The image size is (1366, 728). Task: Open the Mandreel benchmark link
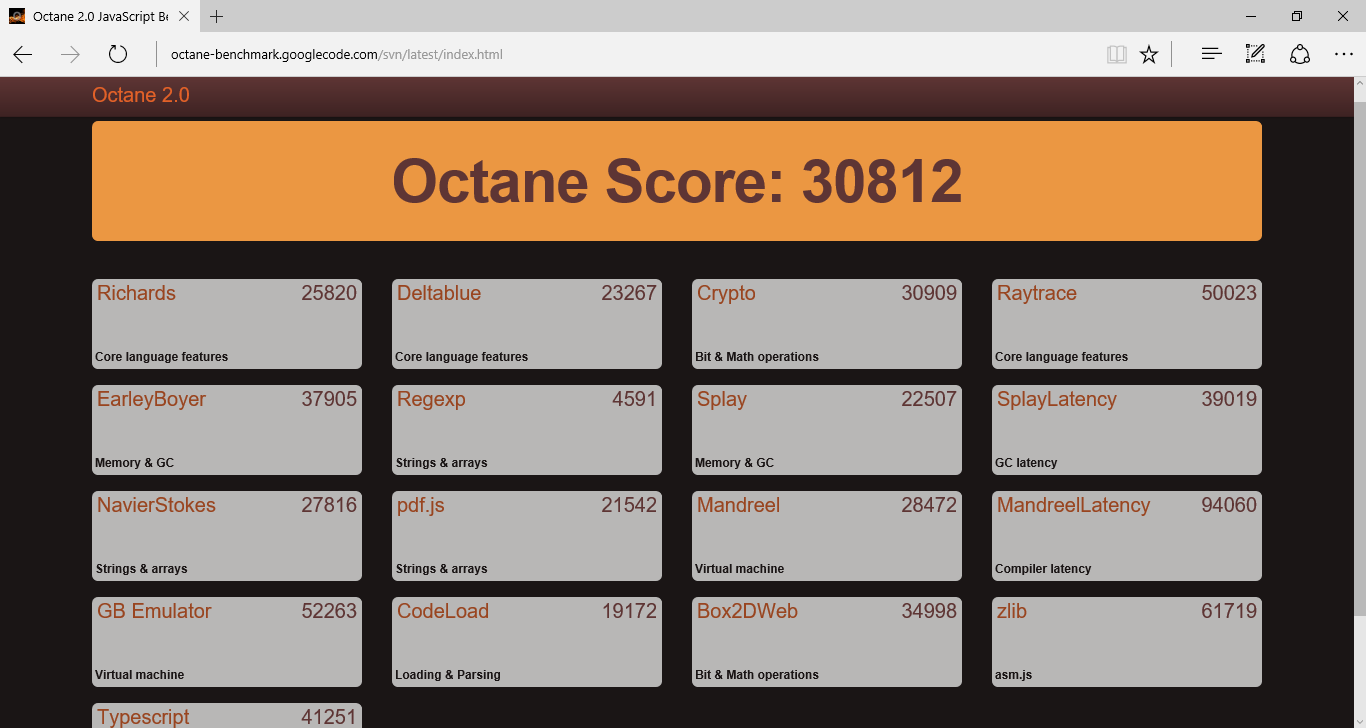[739, 505]
